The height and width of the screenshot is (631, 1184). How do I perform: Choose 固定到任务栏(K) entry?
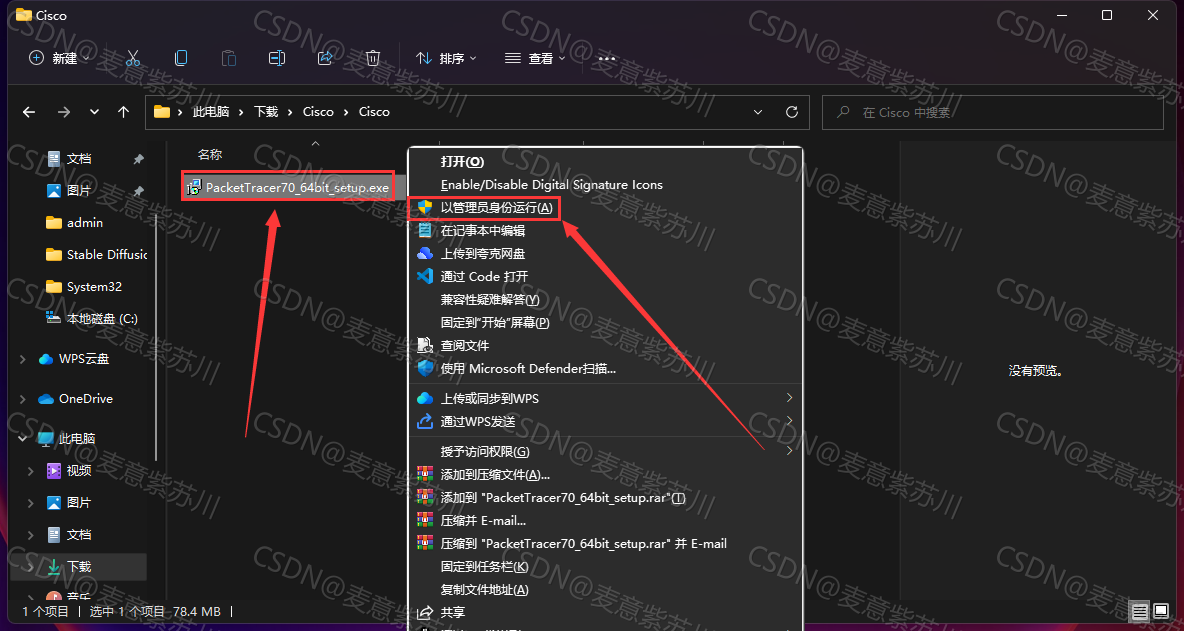point(485,566)
